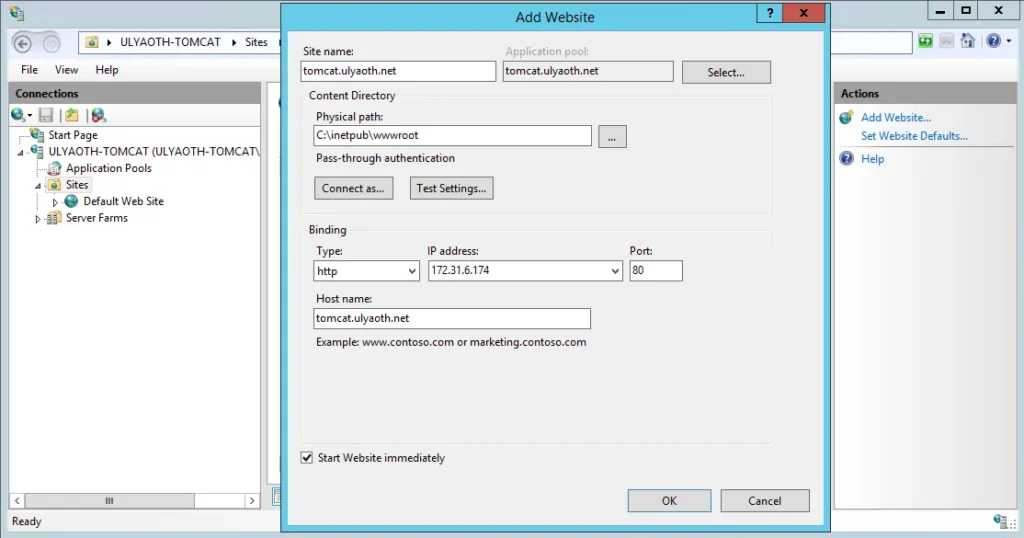Open the File menu
Image resolution: width=1024 pixels, height=538 pixels.
[30, 70]
